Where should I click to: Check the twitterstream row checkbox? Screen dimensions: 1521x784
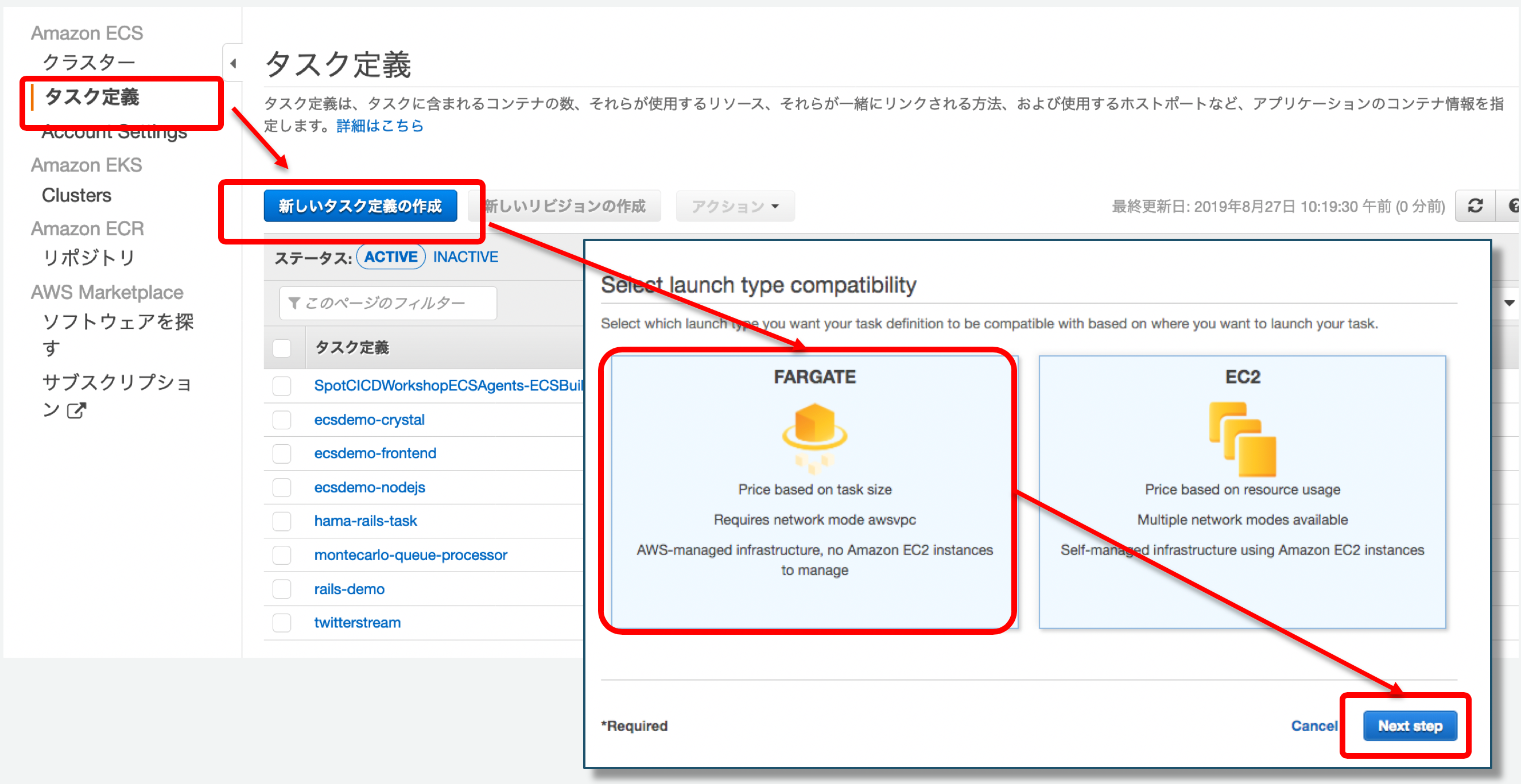282,623
